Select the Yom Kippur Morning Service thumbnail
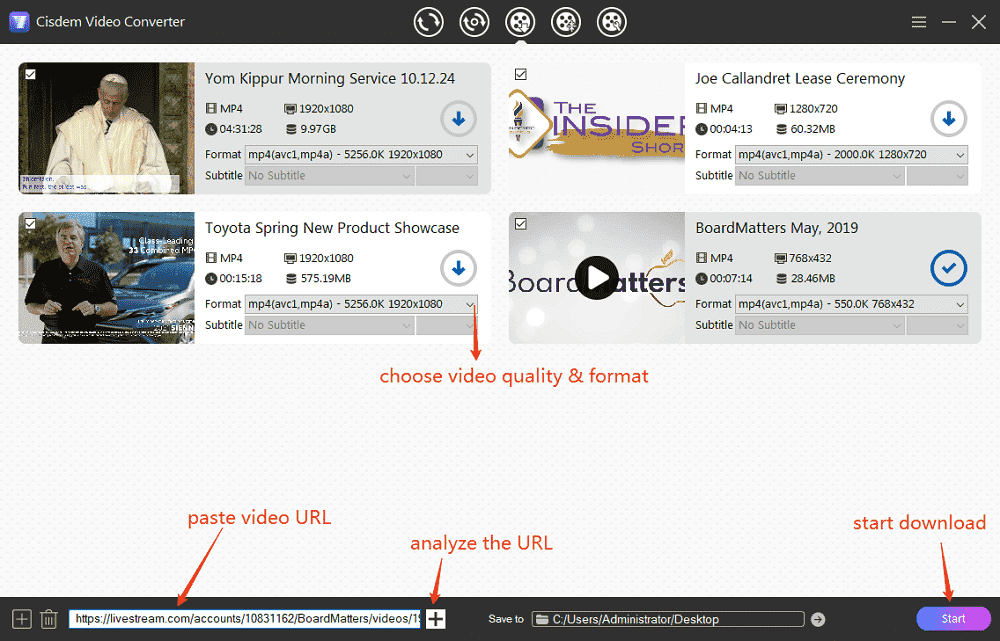This screenshot has height=641, width=1000. tap(107, 128)
